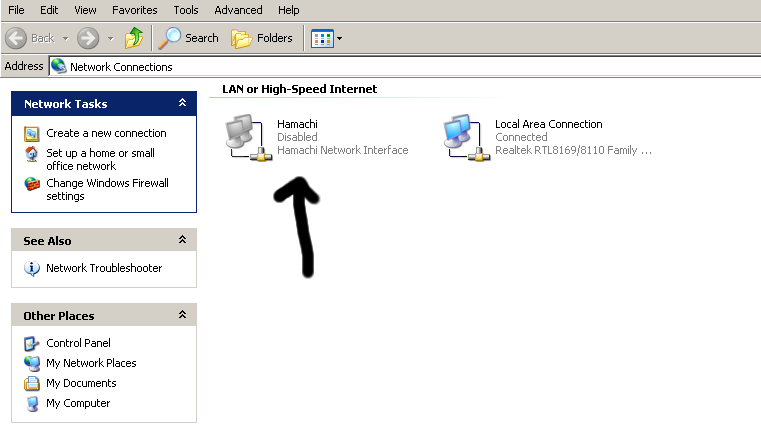
Task: Open the View menu
Action: (85, 10)
